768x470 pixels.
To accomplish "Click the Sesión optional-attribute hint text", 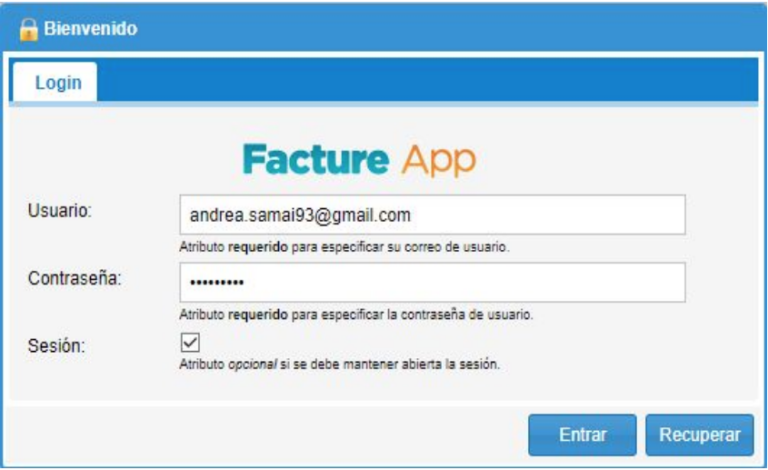I will click(338, 364).
